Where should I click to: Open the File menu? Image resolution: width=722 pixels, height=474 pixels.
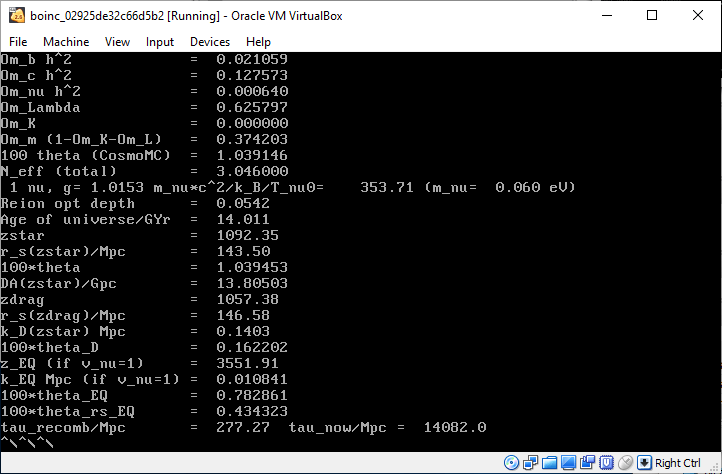tap(18, 42)
